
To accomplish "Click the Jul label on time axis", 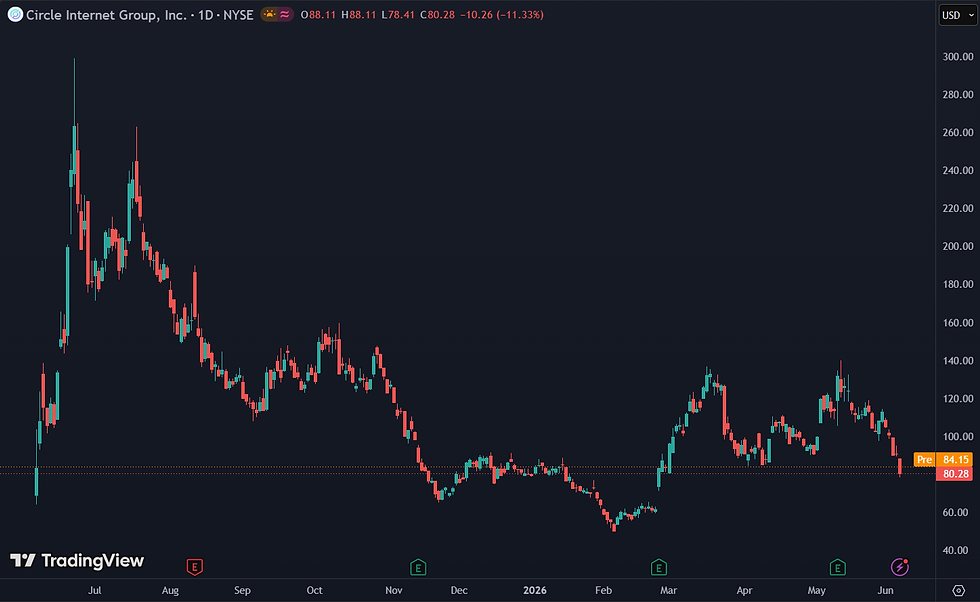I will pos(94,590).
